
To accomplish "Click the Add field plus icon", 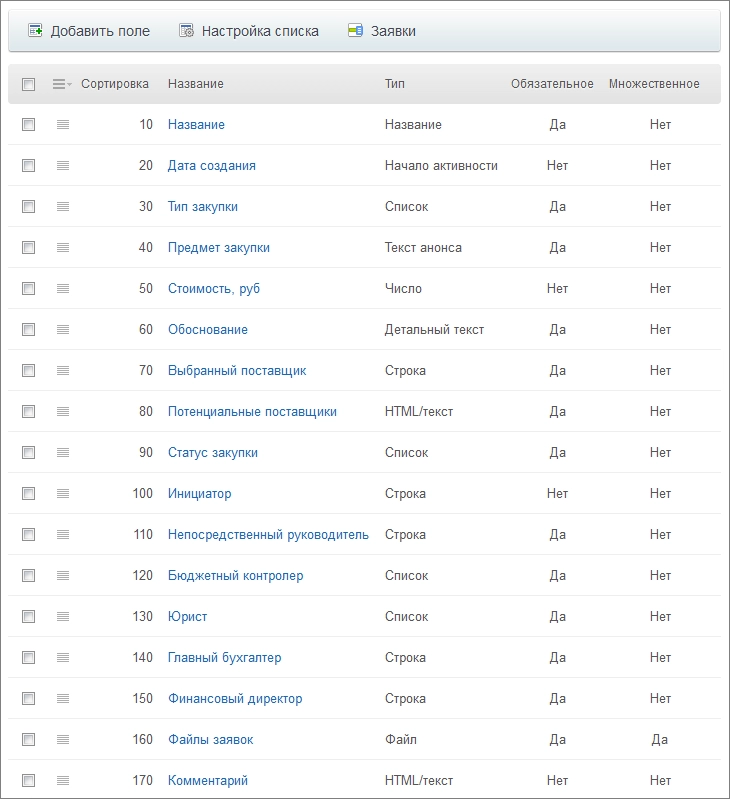I will [x=35, y=31].
